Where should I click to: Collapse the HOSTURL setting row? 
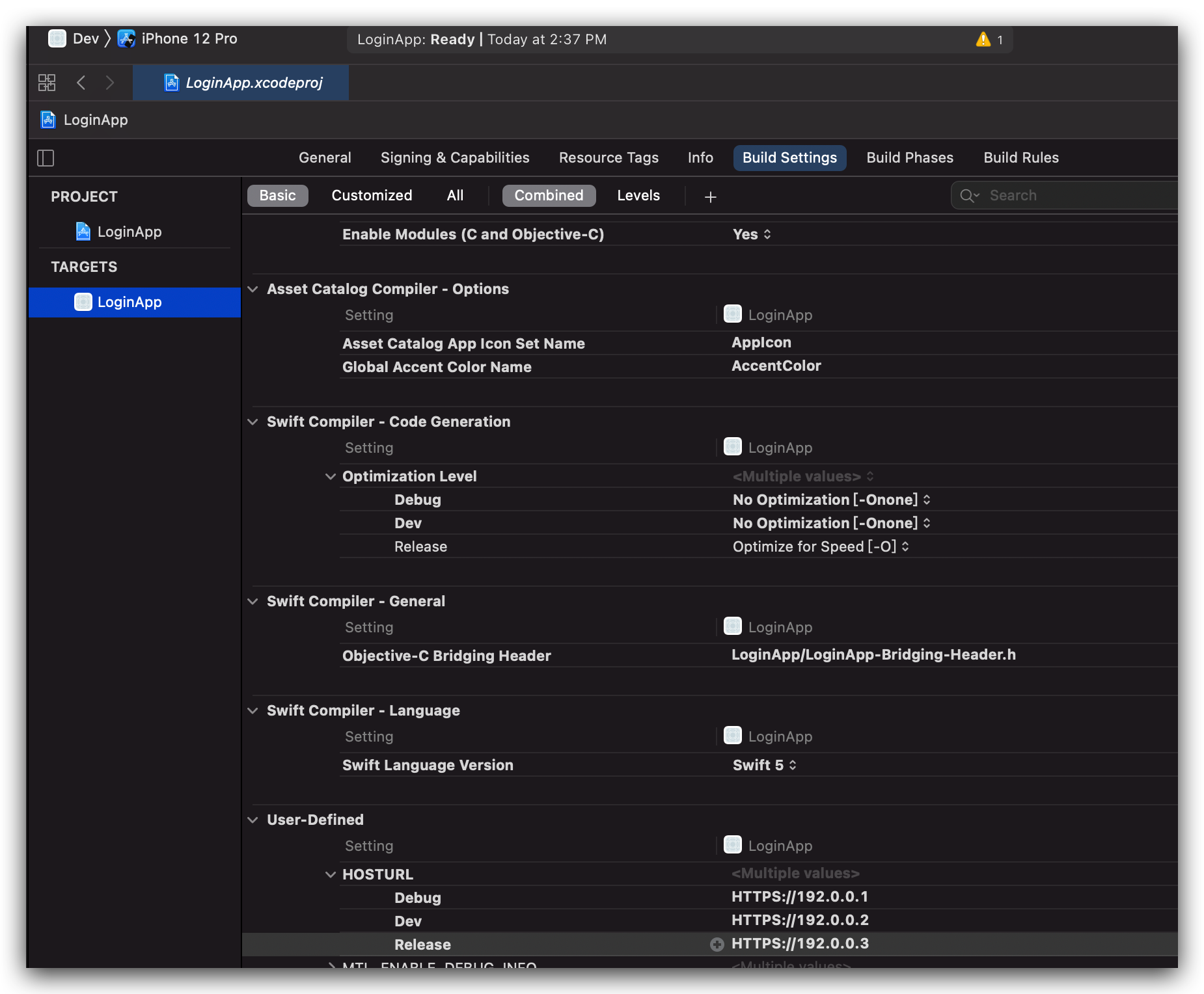(331, 875)
